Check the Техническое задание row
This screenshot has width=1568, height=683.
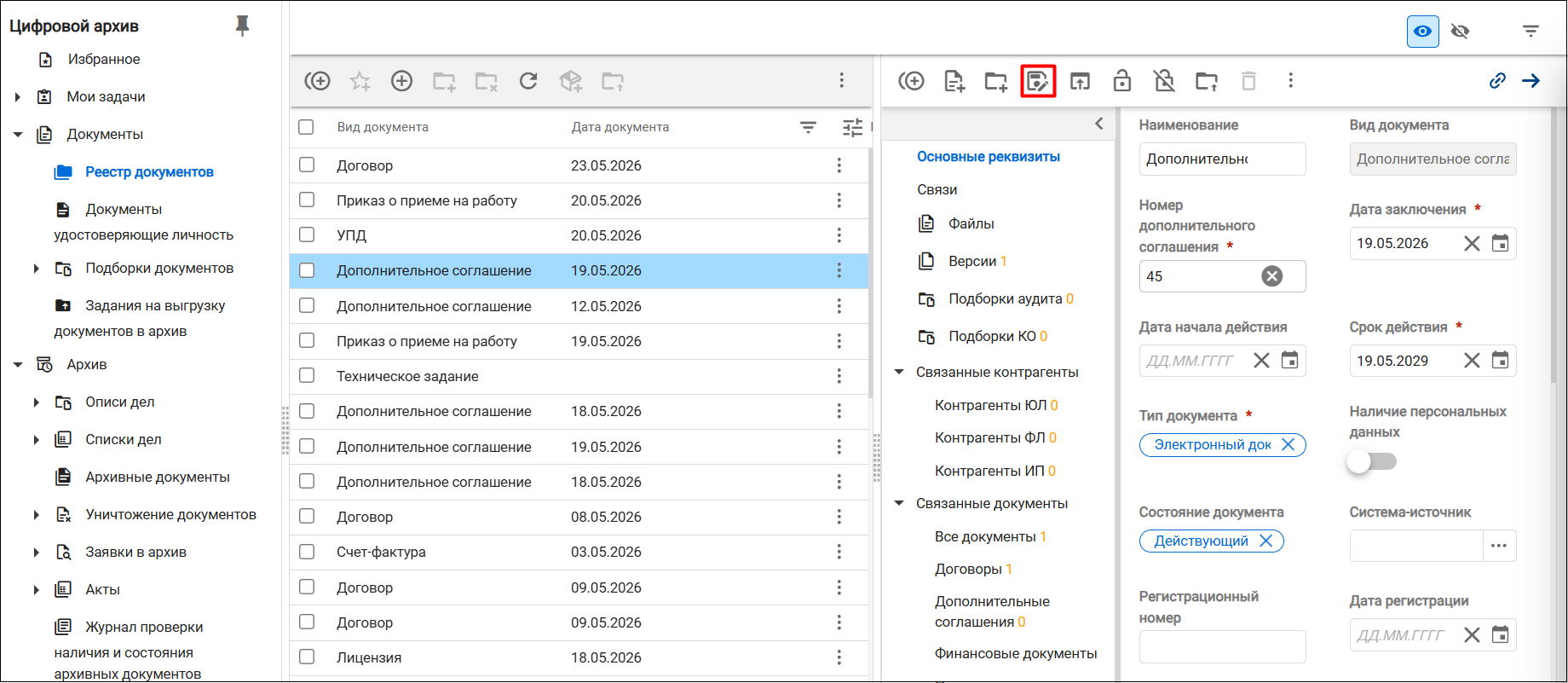(x=307, y=375)
